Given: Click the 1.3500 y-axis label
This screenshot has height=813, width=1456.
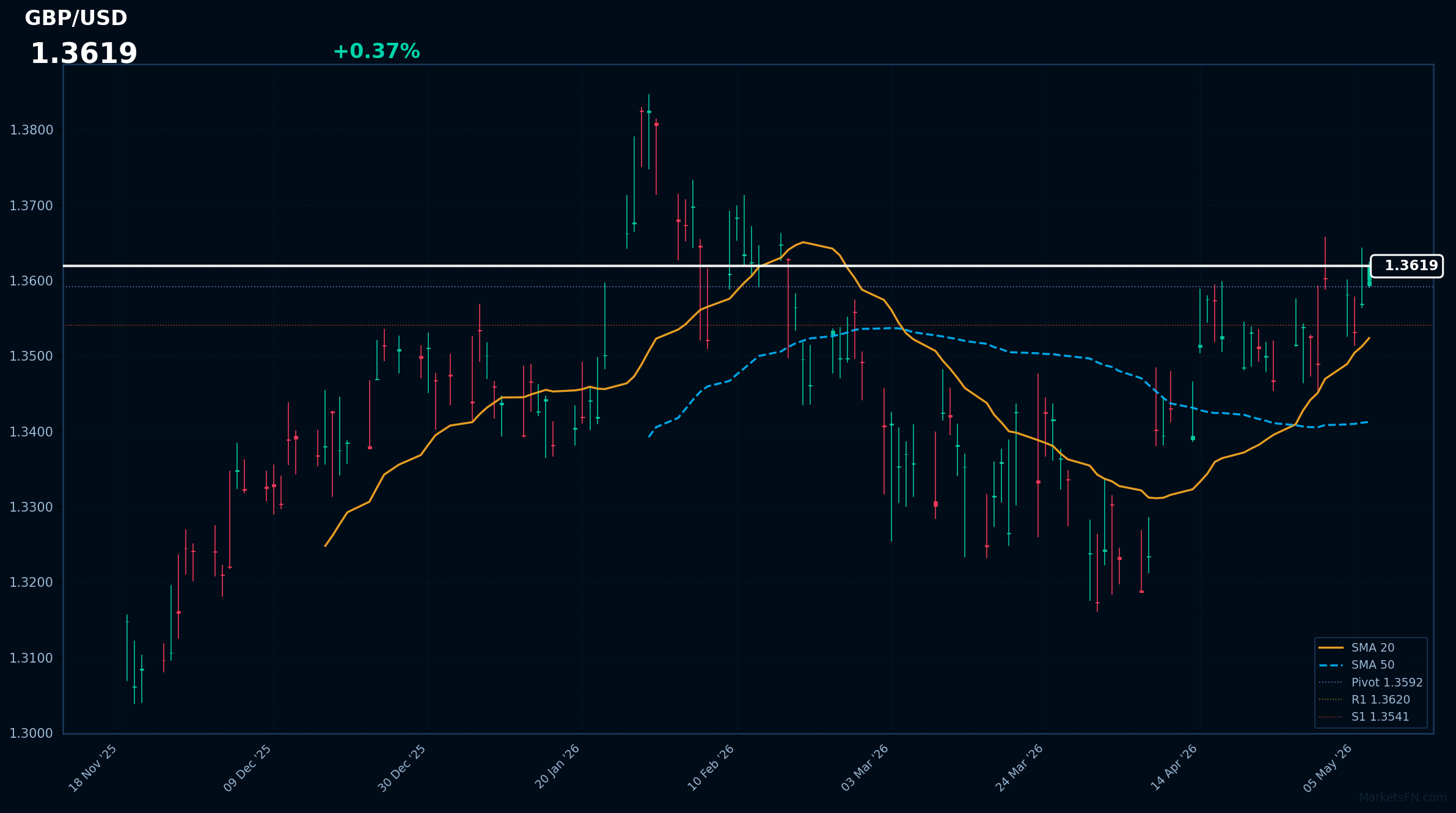Looking at the screenshot, I should click(32, 356).
